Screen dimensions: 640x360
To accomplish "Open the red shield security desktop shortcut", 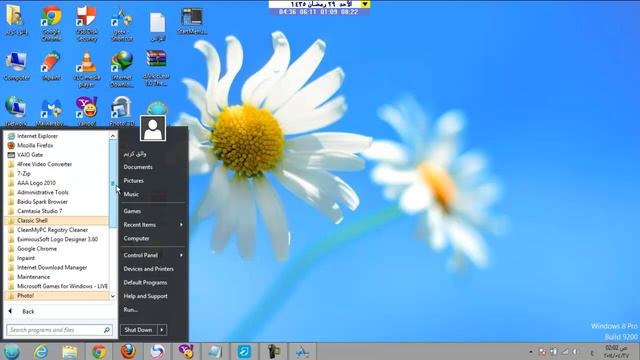I will (87, 23).
